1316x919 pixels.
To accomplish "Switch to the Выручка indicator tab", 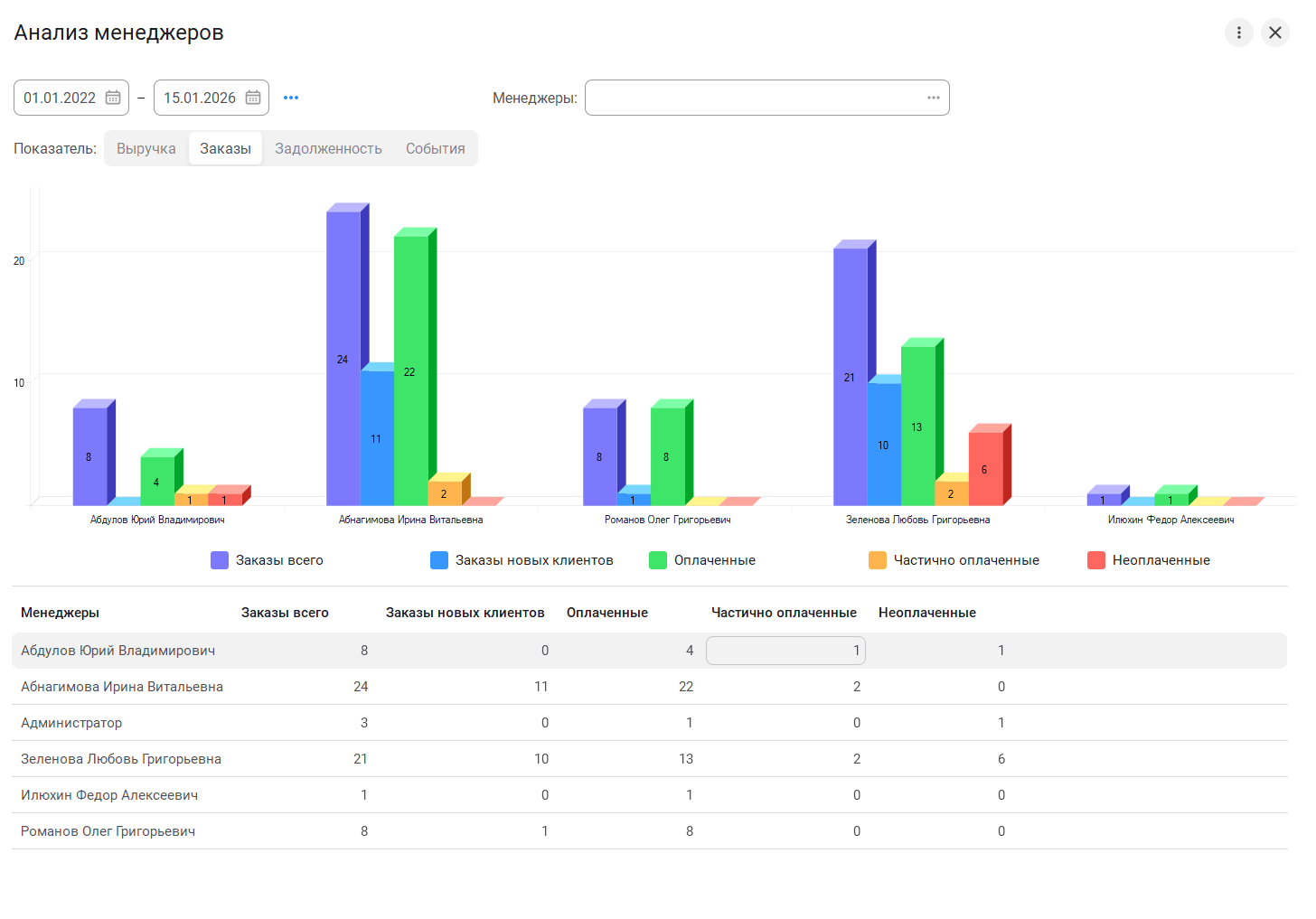I will 146,148.
